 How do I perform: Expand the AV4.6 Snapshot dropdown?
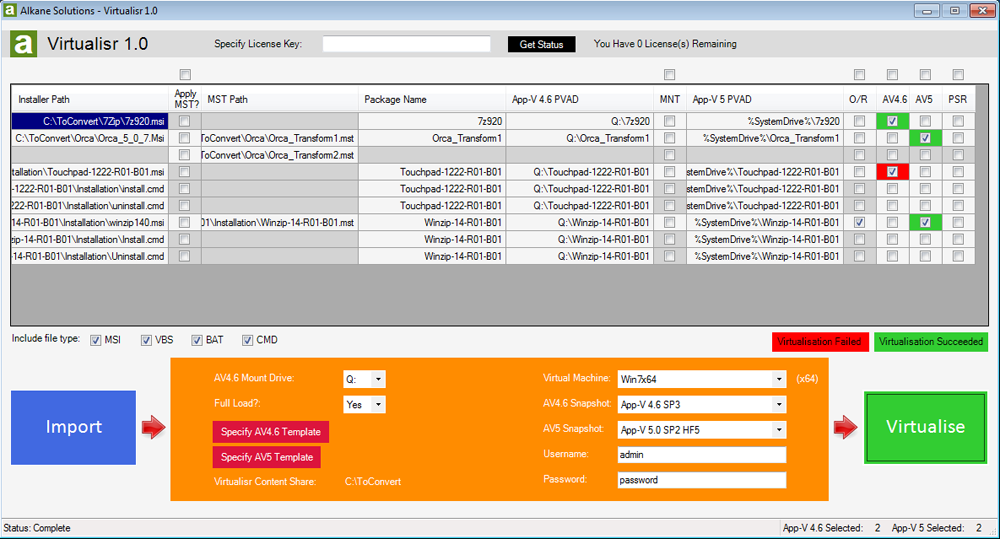point(779,404)
